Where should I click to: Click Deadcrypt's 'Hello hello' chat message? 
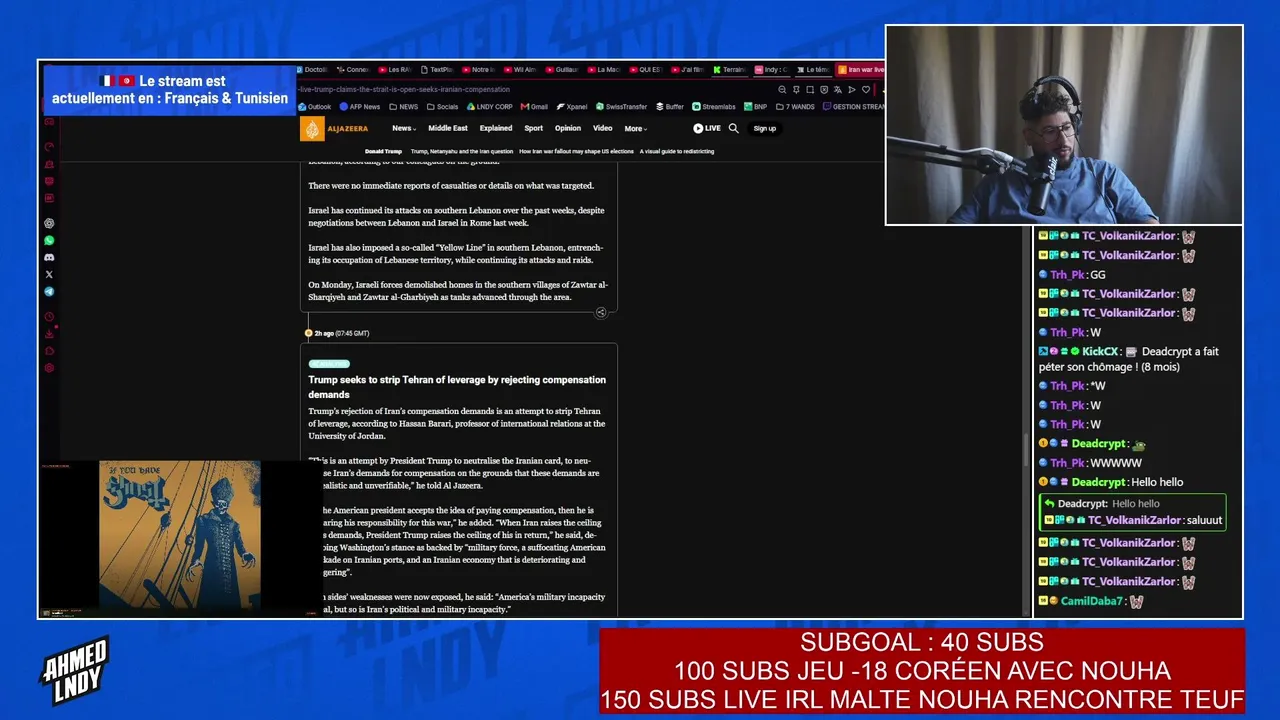1111,482
